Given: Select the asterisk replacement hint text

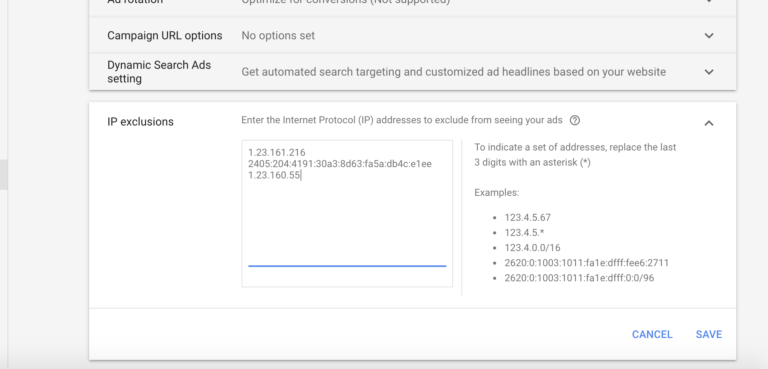Looking at the screenshot, I should coord(575,155).
